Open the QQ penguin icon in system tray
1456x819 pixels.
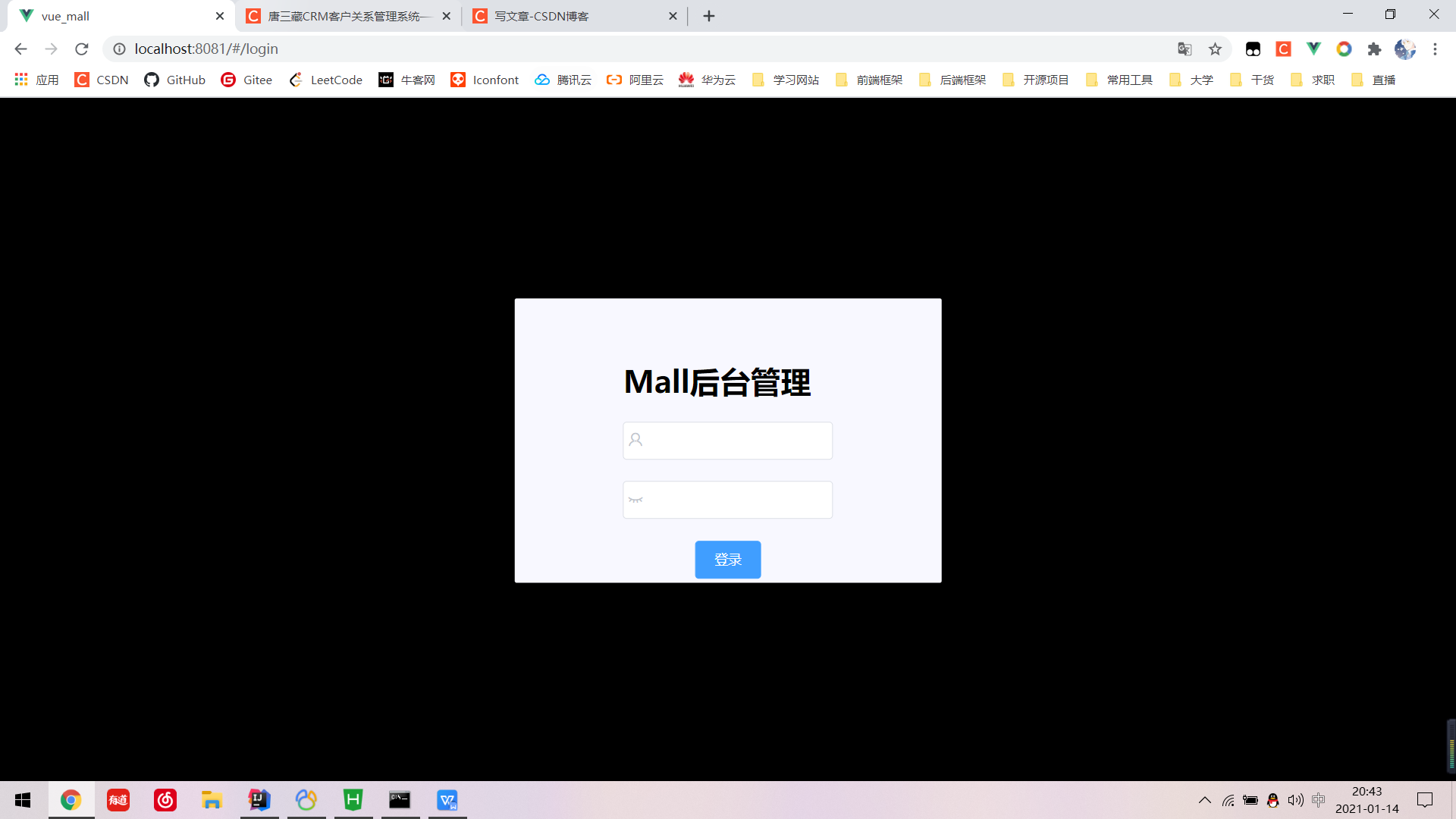(1273, 800)
